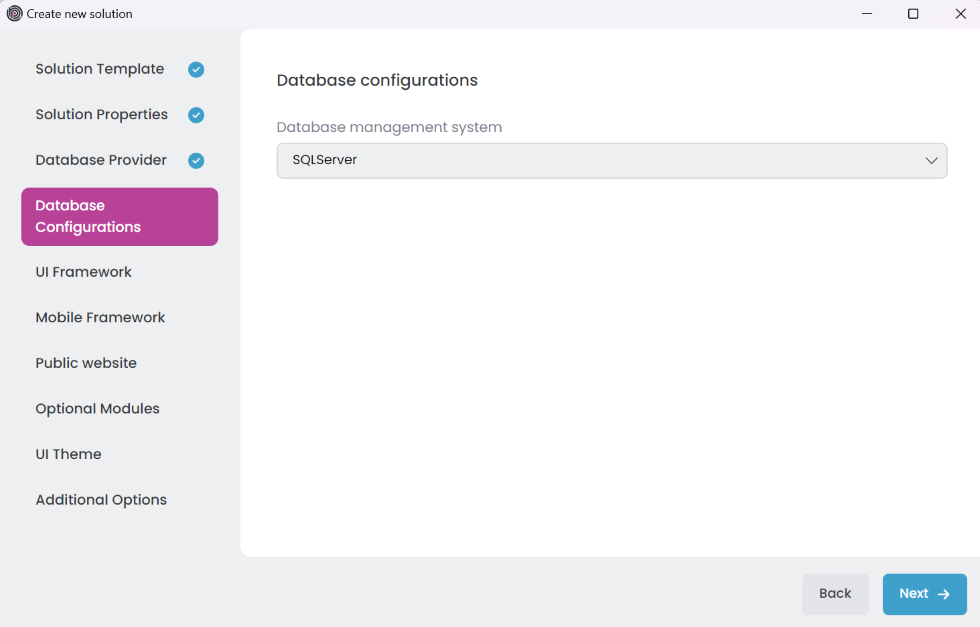Select the UI Framework step
The width and height of the screenshot is (980, 627).
(83, 271)
